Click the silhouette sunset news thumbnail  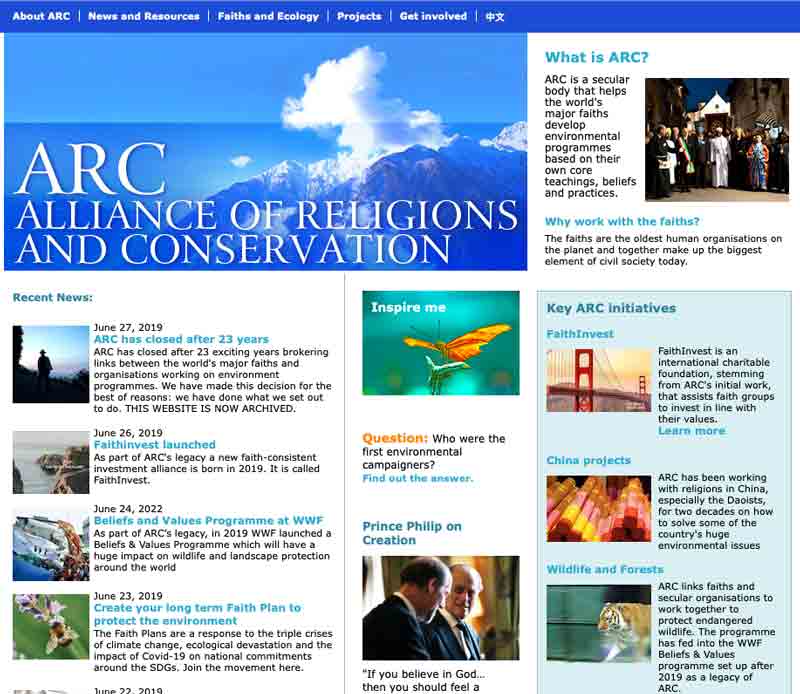pyautogui.click(x=50, y=364)
